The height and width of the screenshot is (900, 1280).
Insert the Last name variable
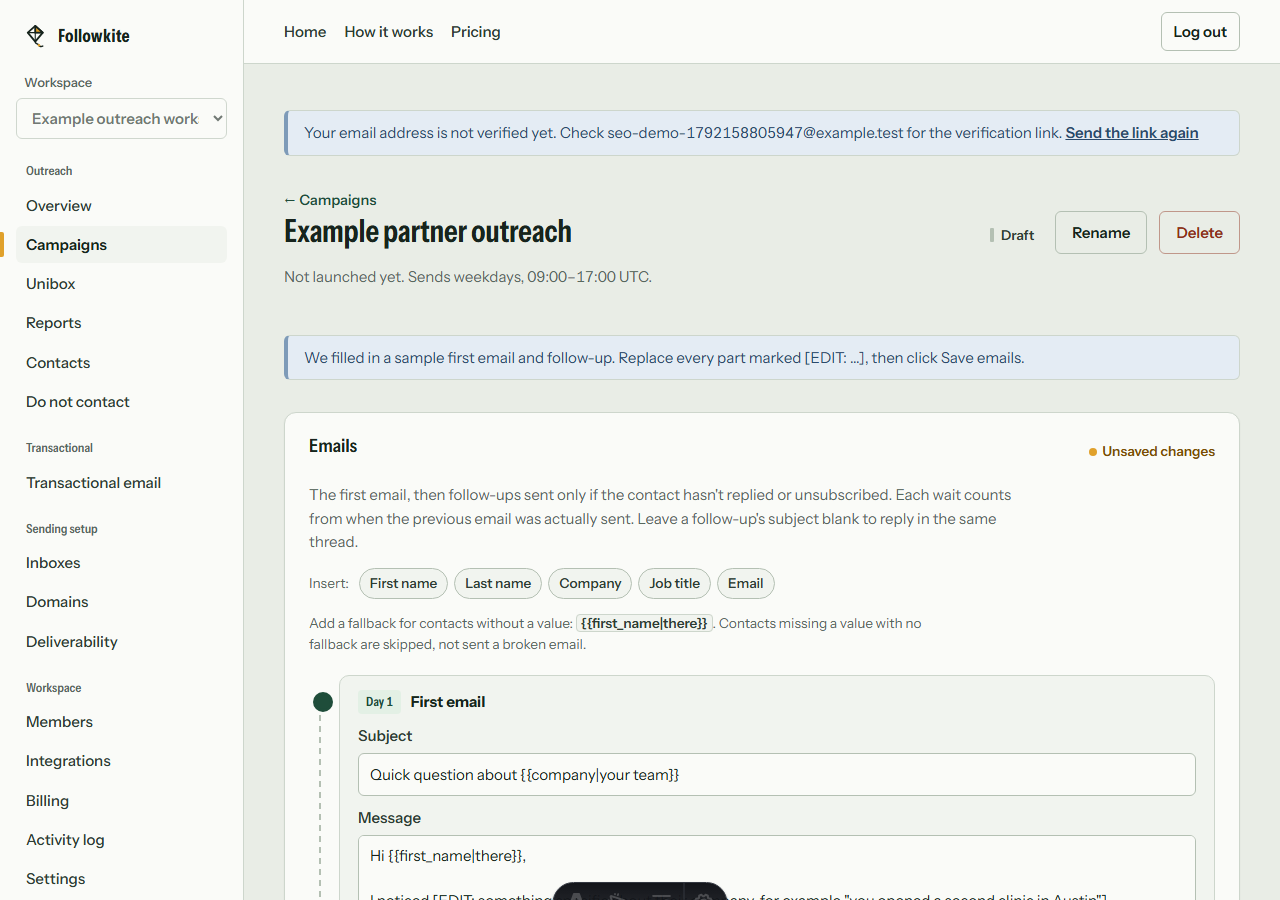click(x=498, y=584)
